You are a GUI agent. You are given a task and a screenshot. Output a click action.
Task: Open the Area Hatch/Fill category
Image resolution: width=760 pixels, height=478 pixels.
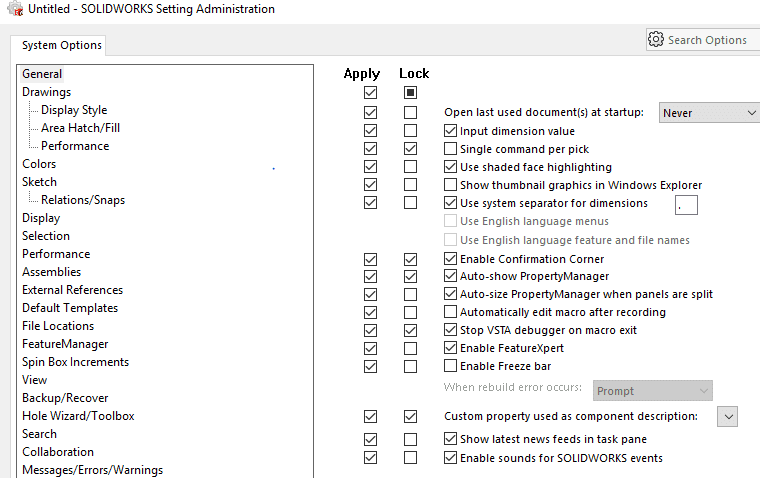[x=80, y=128]
